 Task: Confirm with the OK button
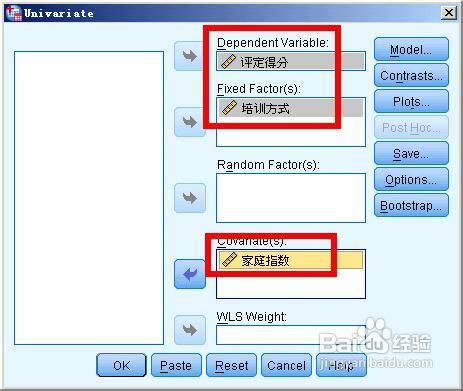coord(121,365)
